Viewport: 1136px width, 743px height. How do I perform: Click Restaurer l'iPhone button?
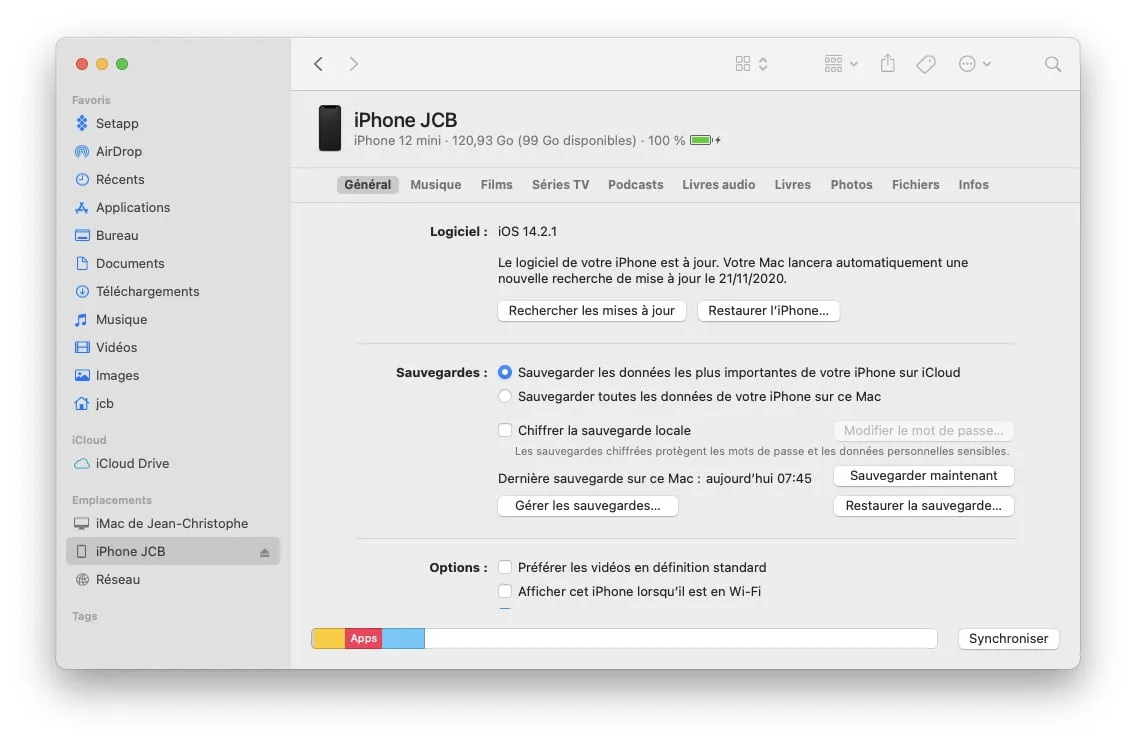click(x=768, y=311)
